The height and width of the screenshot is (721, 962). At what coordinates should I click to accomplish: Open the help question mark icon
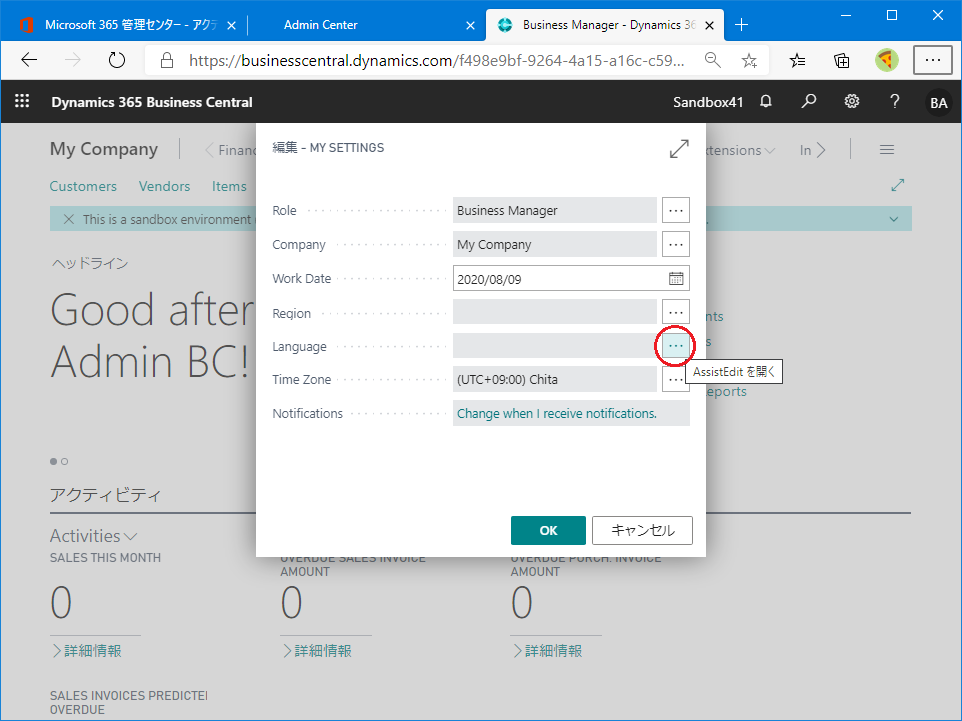pyautogui.click(x=895, y=101)
